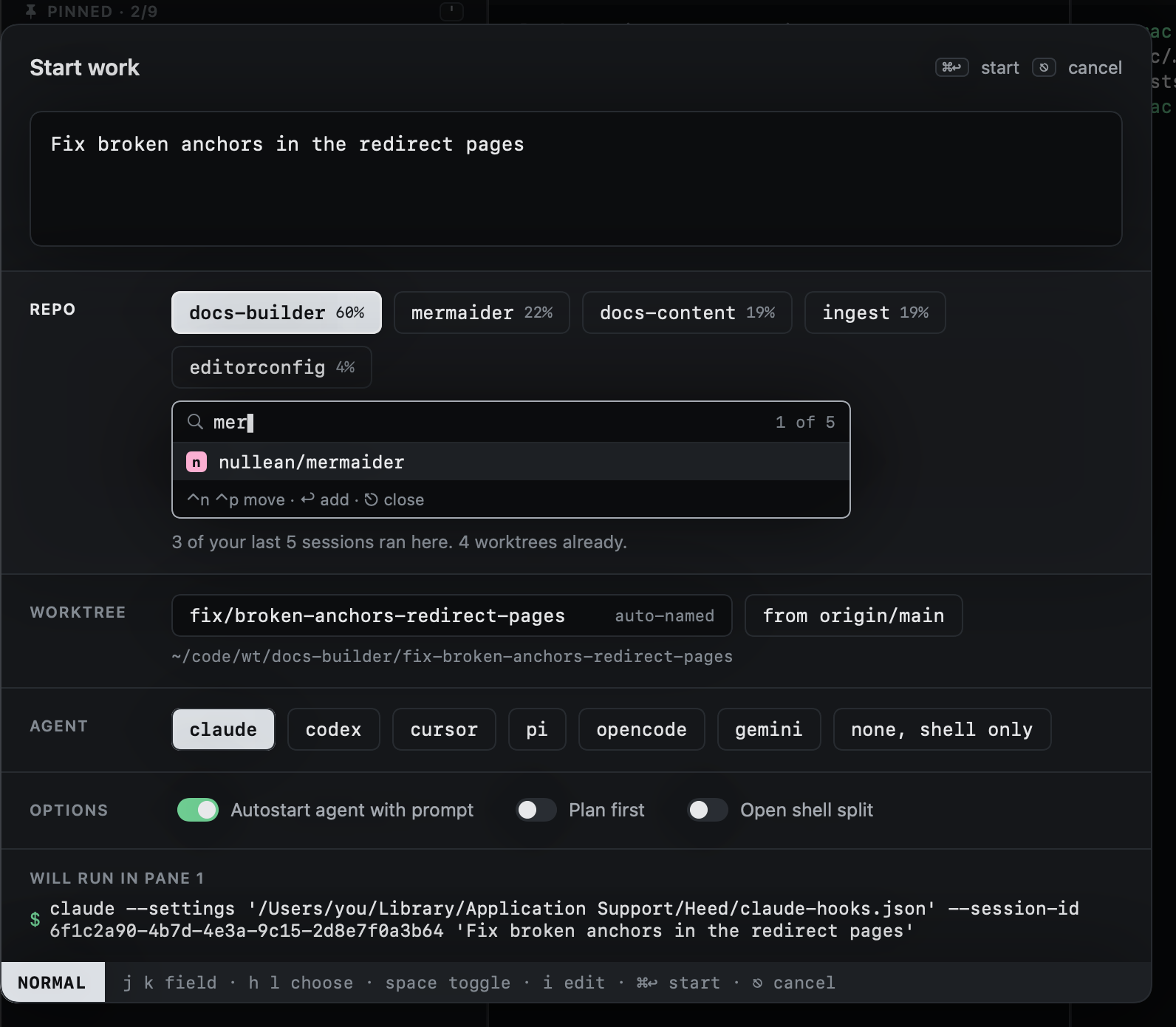Screen dimensions: 1176x1027
Task: Edit the worktree name field
Action: click(452, 615)
